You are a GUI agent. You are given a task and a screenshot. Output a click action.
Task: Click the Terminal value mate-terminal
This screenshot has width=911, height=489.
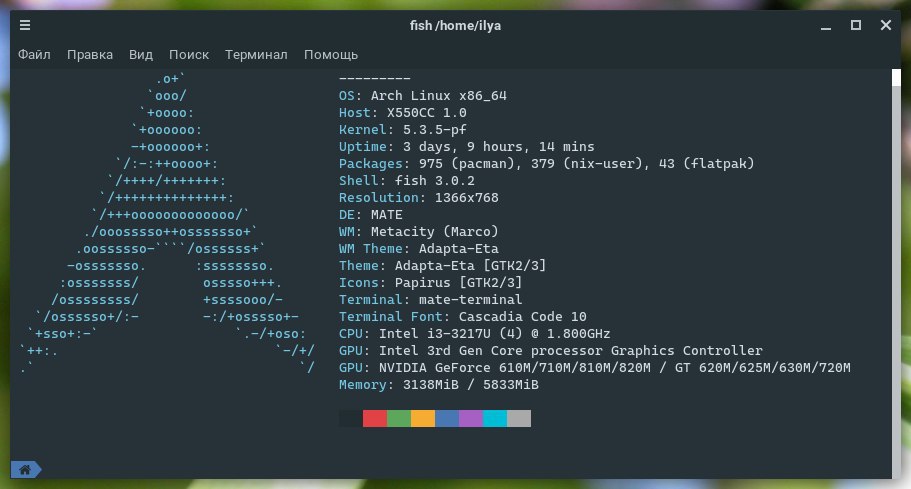[x=471, y=300]
